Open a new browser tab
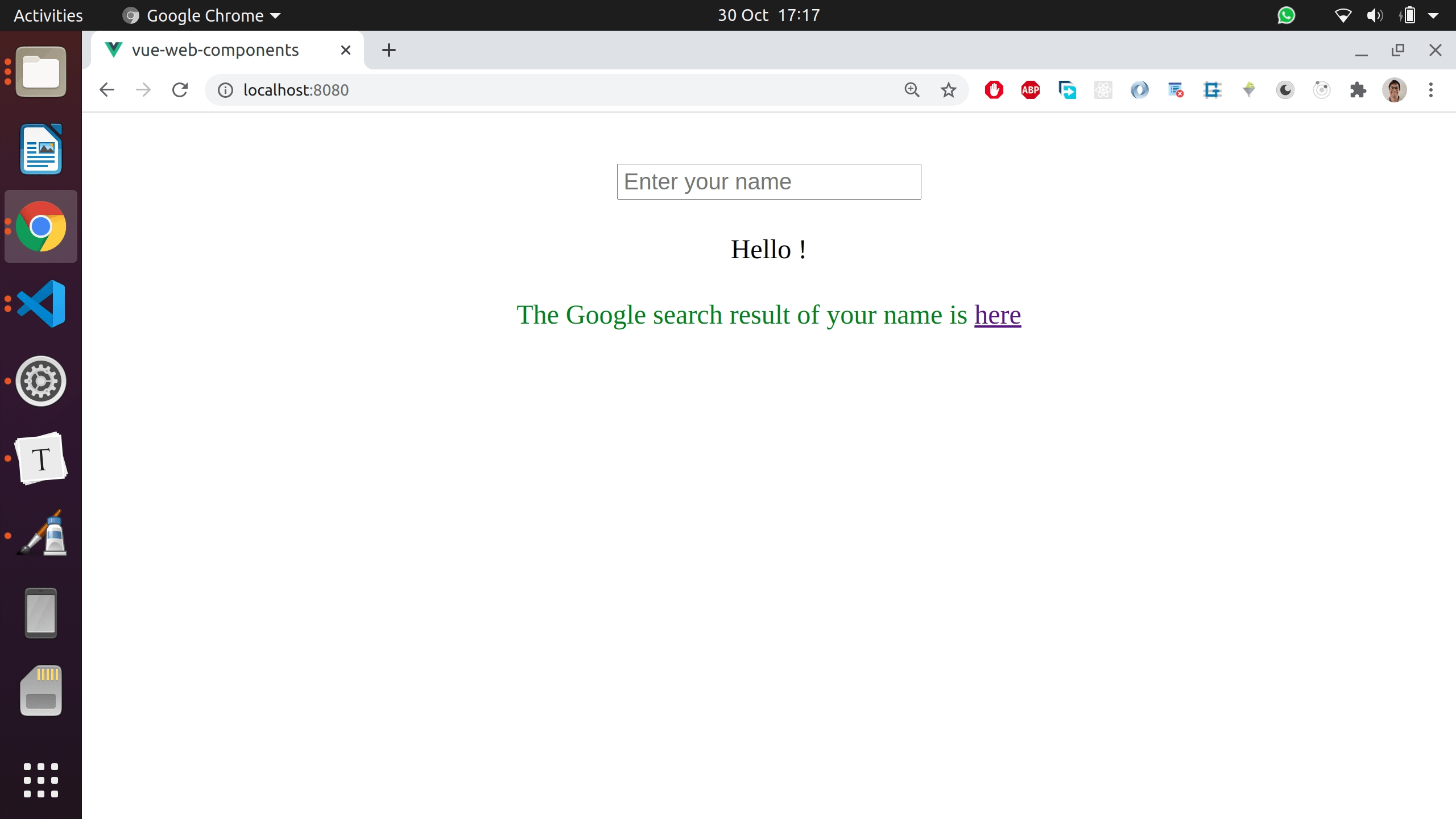The height and width of the screenshot is (819, 1456). click(x=388, y=50)
